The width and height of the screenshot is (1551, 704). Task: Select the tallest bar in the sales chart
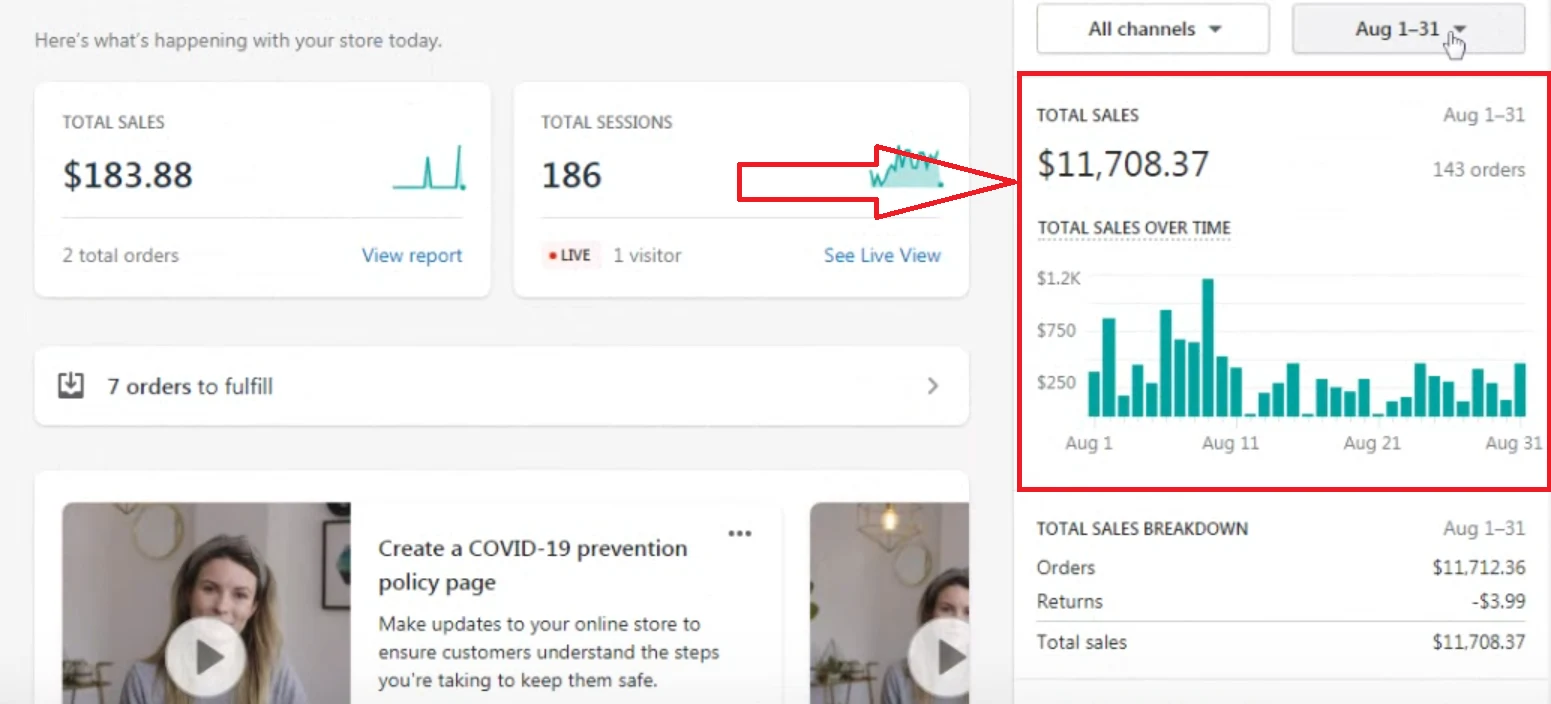coord(1207,347)
